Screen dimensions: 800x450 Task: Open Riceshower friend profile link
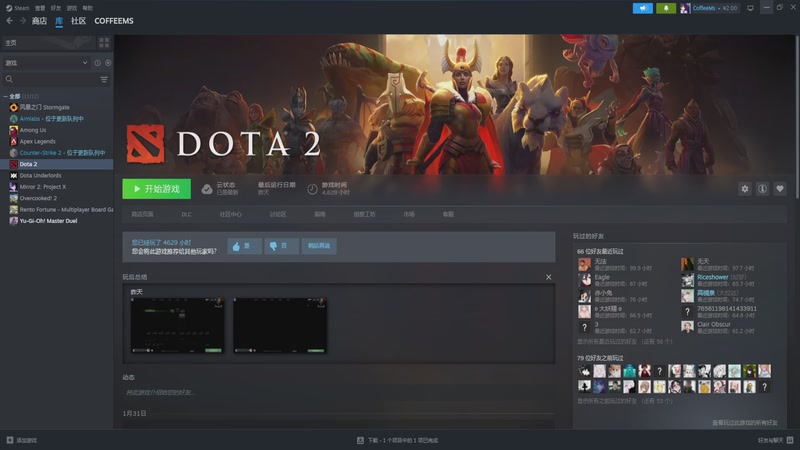tap(712, 277)
